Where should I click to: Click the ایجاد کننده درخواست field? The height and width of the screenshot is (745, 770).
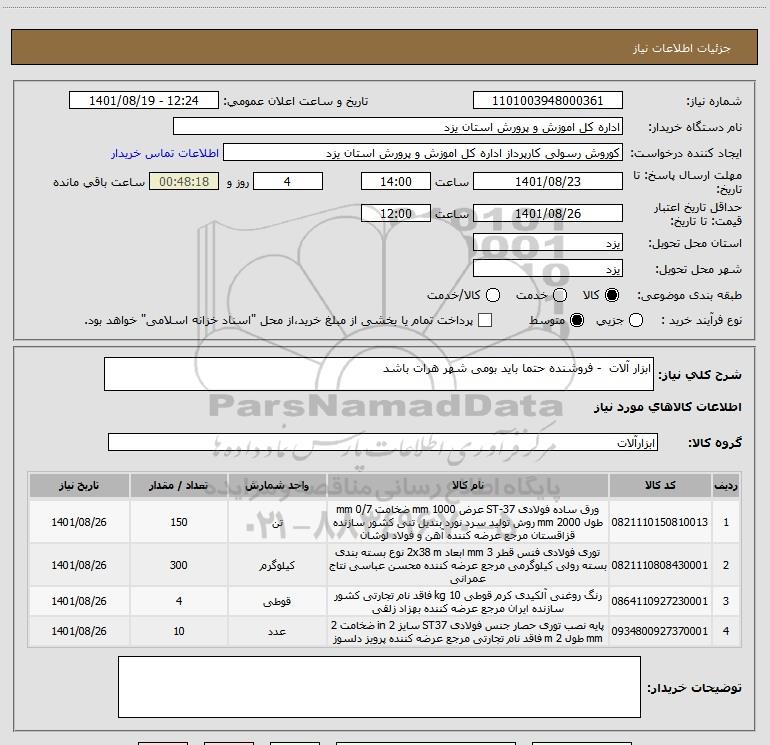[x=423, y=153]
